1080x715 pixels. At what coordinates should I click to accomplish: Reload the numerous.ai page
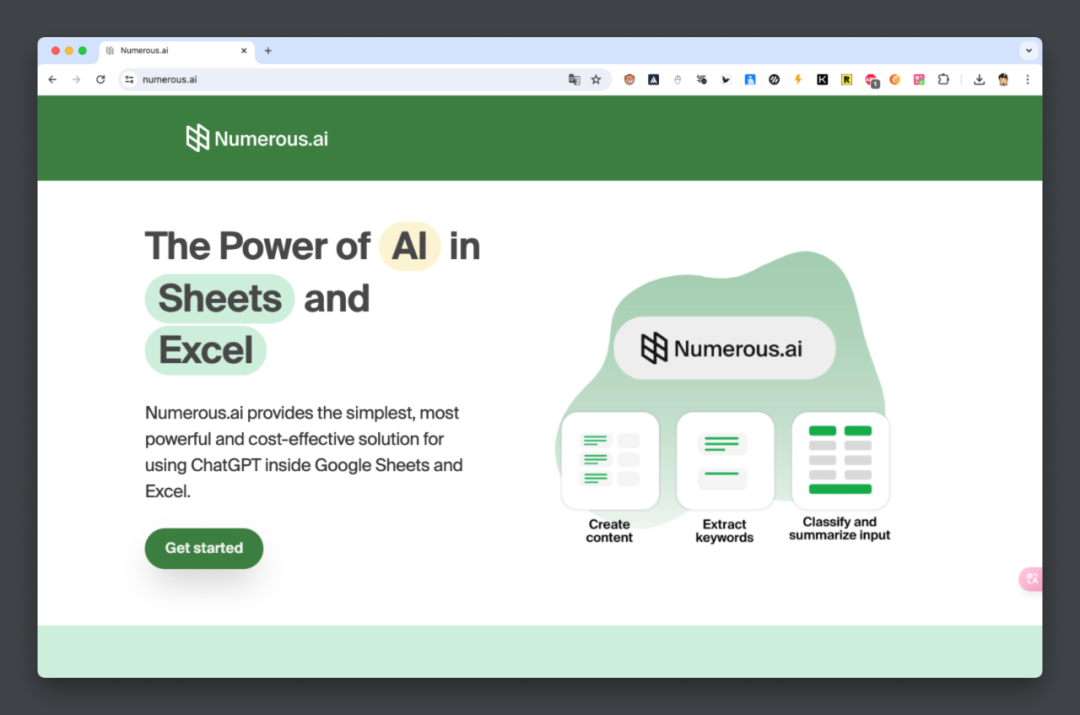(x=101, y=79)
